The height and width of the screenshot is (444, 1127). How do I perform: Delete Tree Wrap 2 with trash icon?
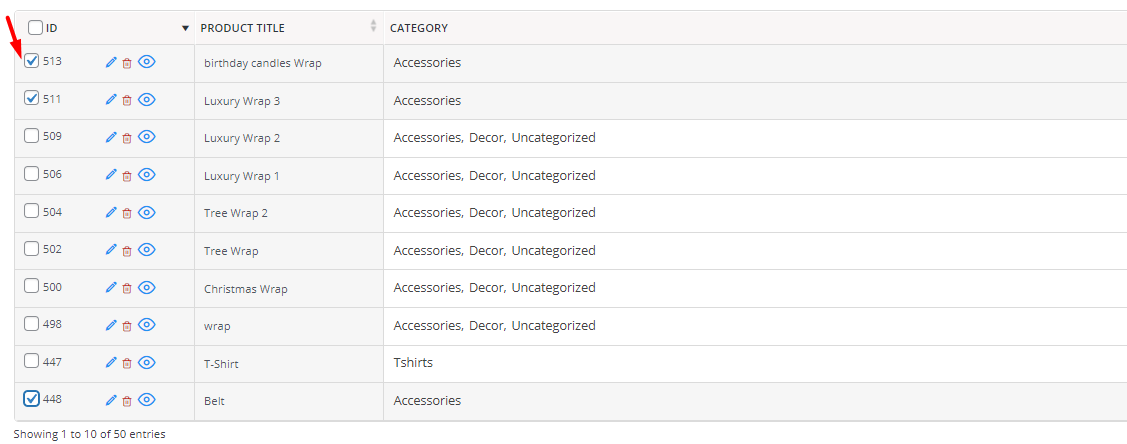(x=126, y=213)
